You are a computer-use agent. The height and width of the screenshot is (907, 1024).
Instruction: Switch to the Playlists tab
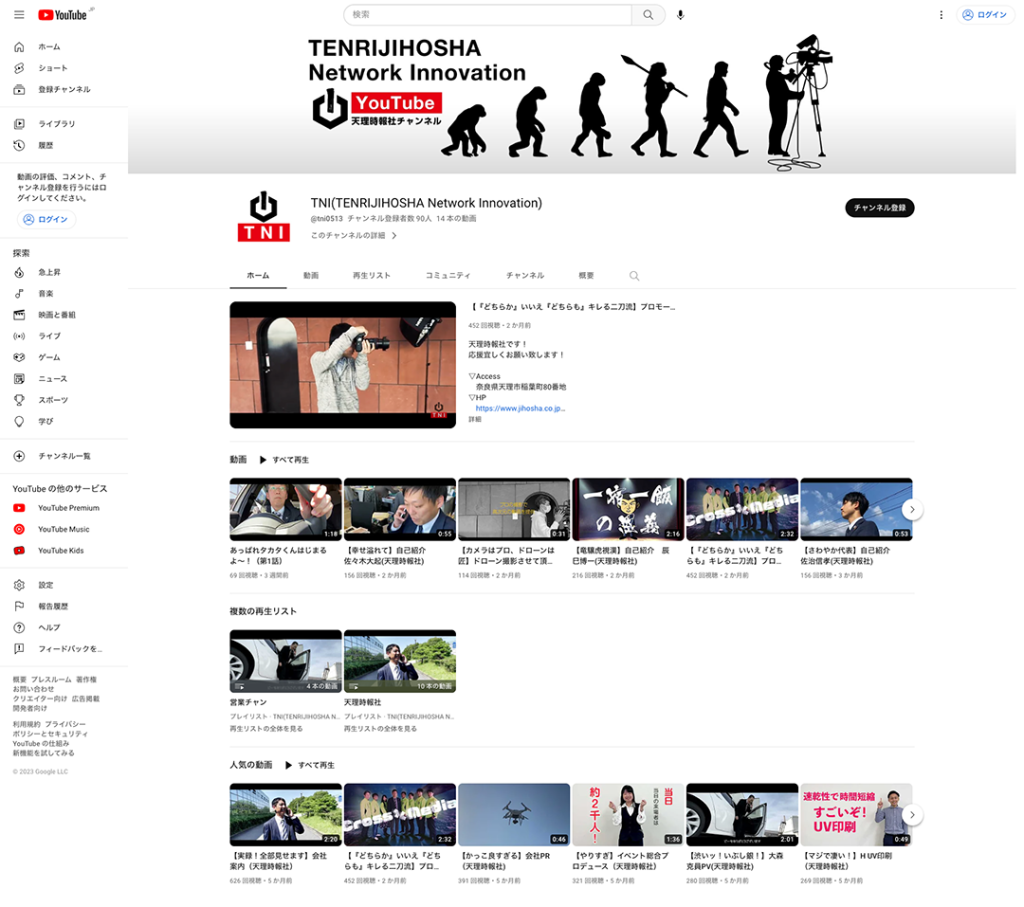point(372,275)
